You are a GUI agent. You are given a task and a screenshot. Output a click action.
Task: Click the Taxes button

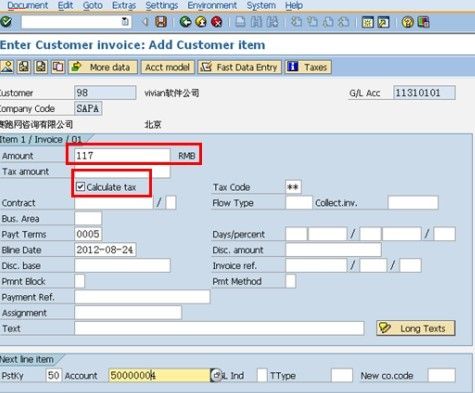308,67
